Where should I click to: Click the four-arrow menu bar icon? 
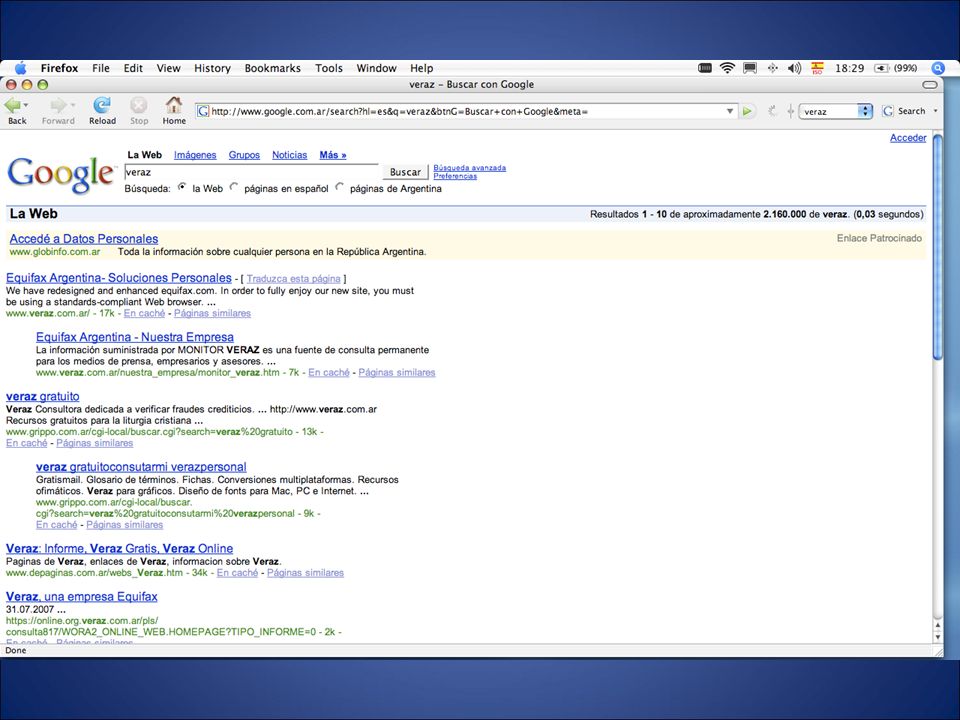pos(773,68)
